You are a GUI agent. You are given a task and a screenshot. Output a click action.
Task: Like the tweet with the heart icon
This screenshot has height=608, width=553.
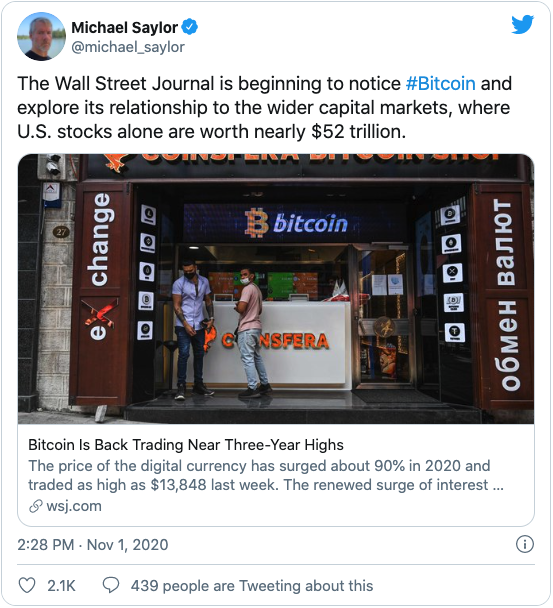click(27, 585)
